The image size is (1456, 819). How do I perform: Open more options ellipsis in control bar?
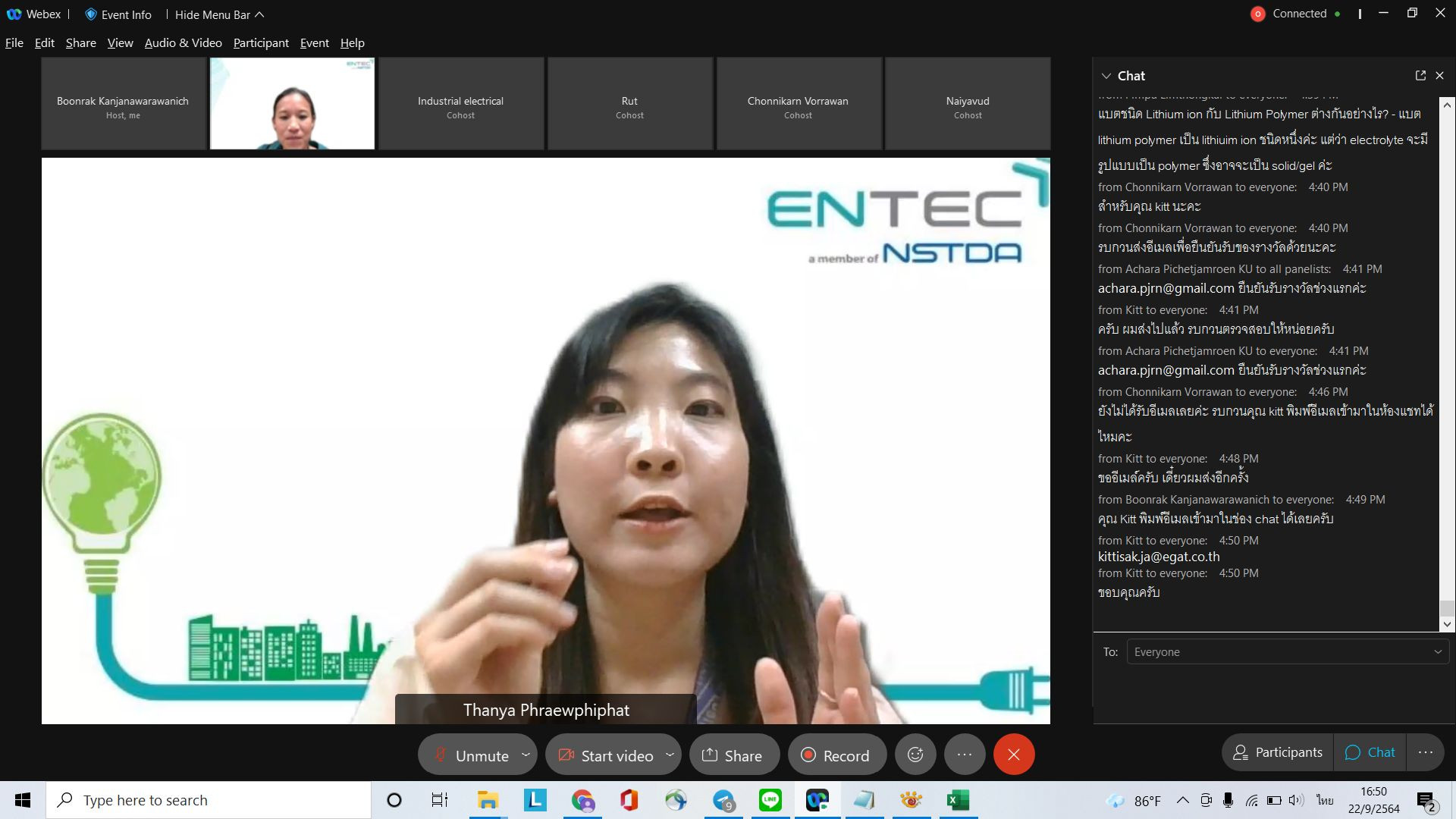(965, 755)
